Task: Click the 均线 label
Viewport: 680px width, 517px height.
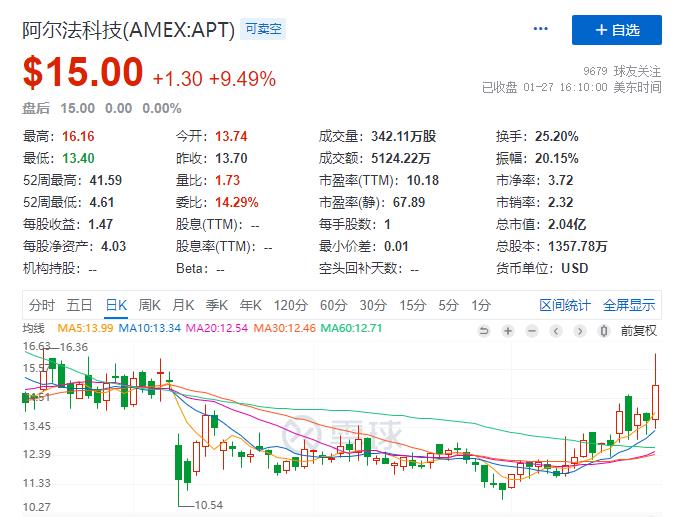Action: point(33,328)
